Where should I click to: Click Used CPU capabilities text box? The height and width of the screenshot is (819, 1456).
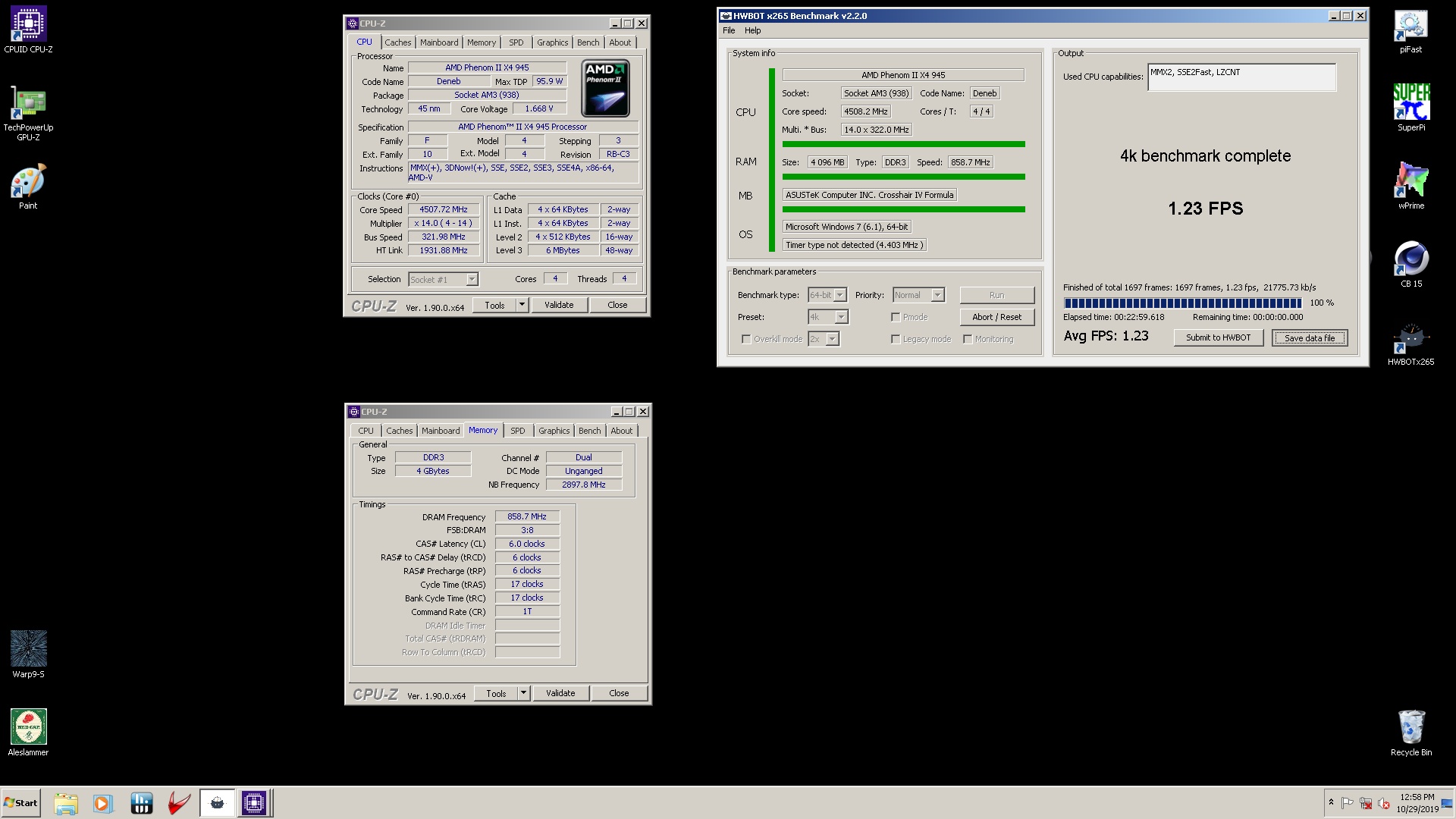point(1241,77)
